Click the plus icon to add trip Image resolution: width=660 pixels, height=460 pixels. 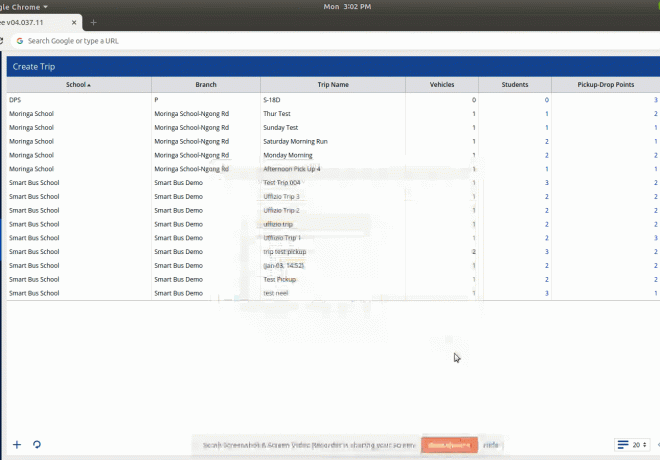pos(16,444)
